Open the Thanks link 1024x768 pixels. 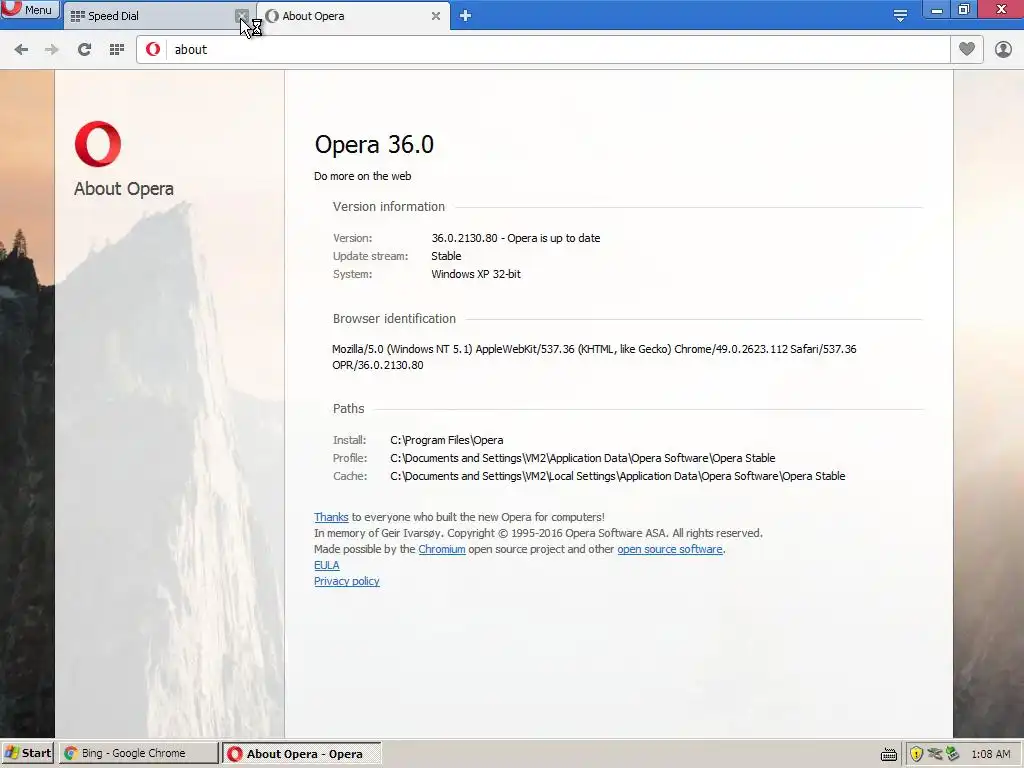point(331,517)
